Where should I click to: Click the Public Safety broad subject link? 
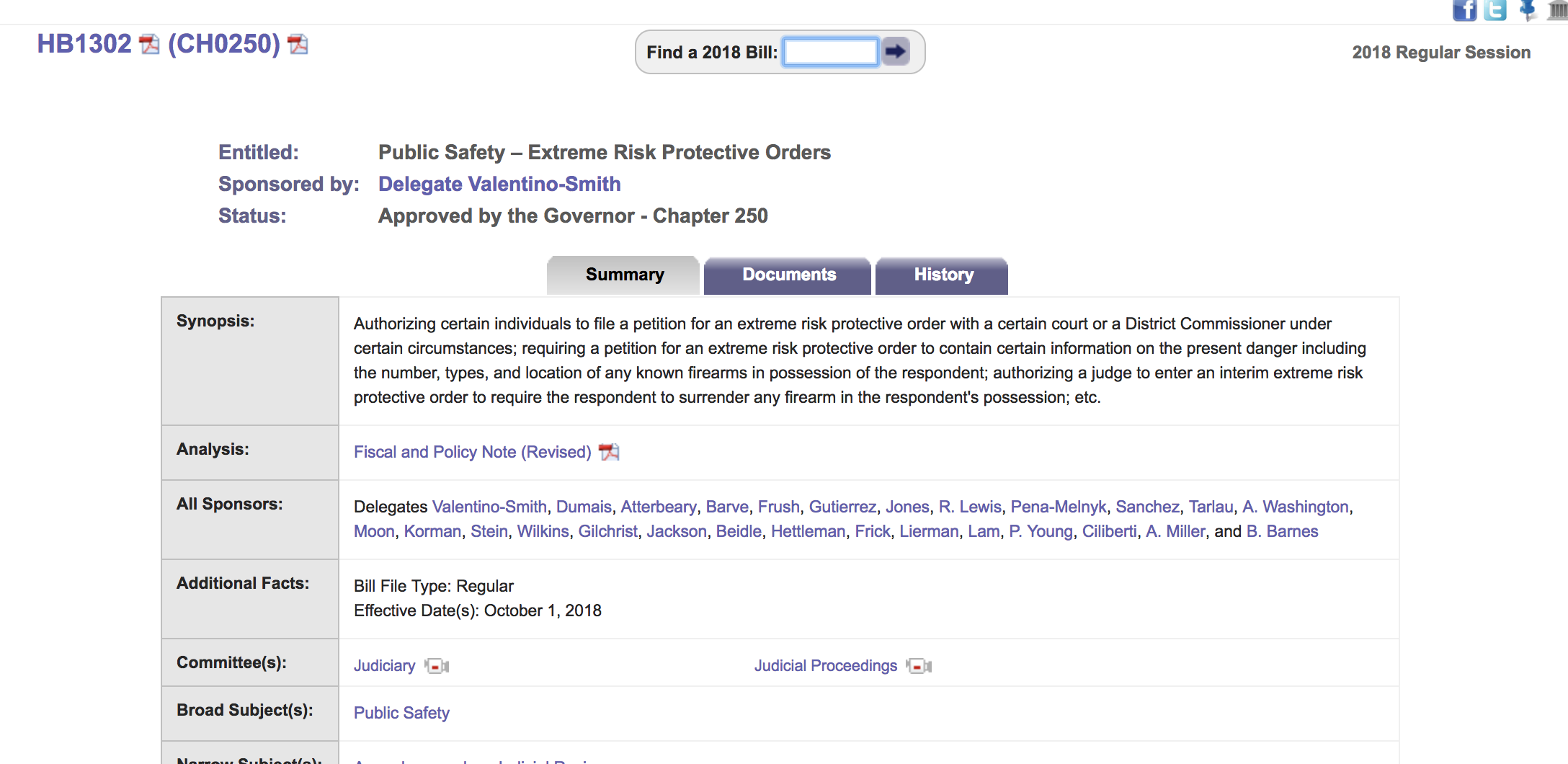tap(401, 713)
